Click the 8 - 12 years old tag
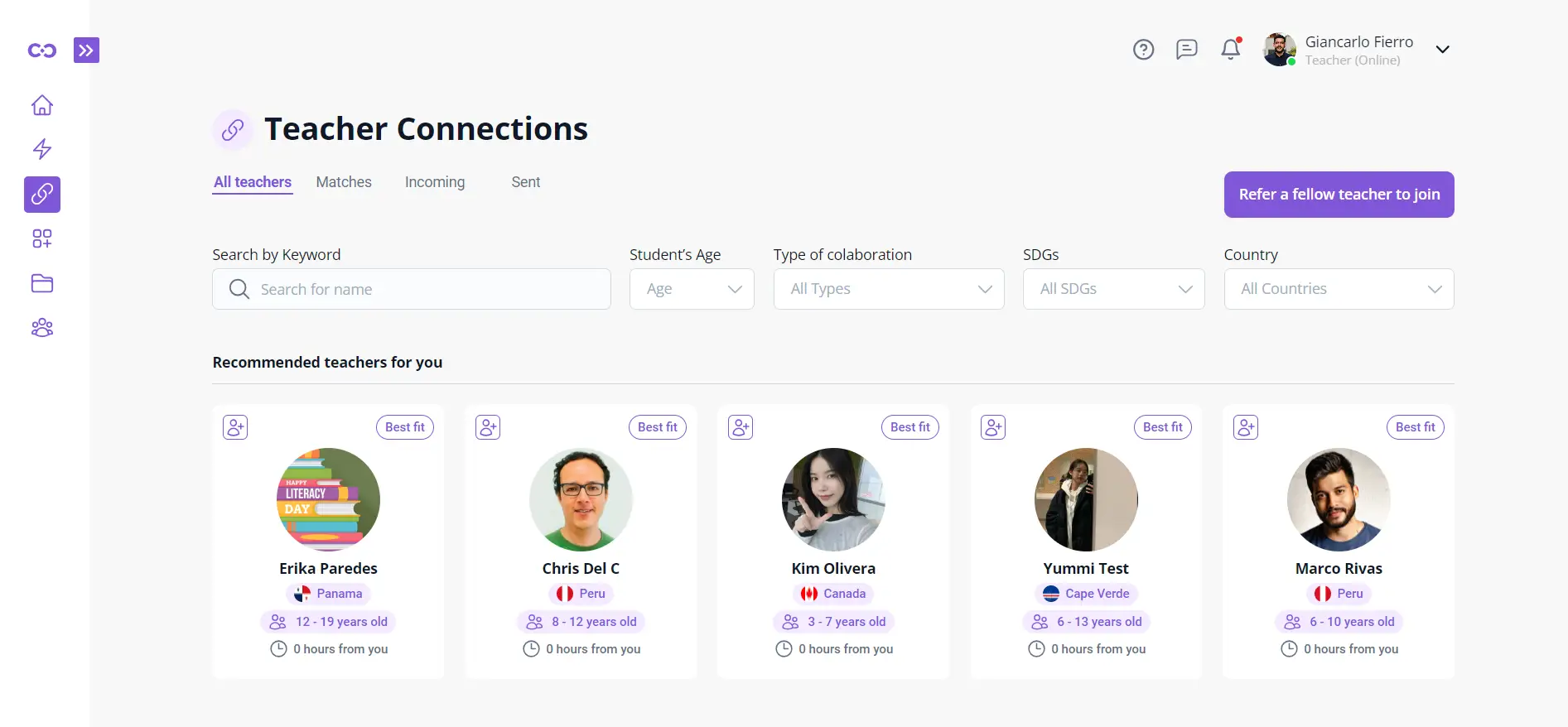Image resolution: width=1568 pixels, height=727 pixels. [x=581, y=622]
